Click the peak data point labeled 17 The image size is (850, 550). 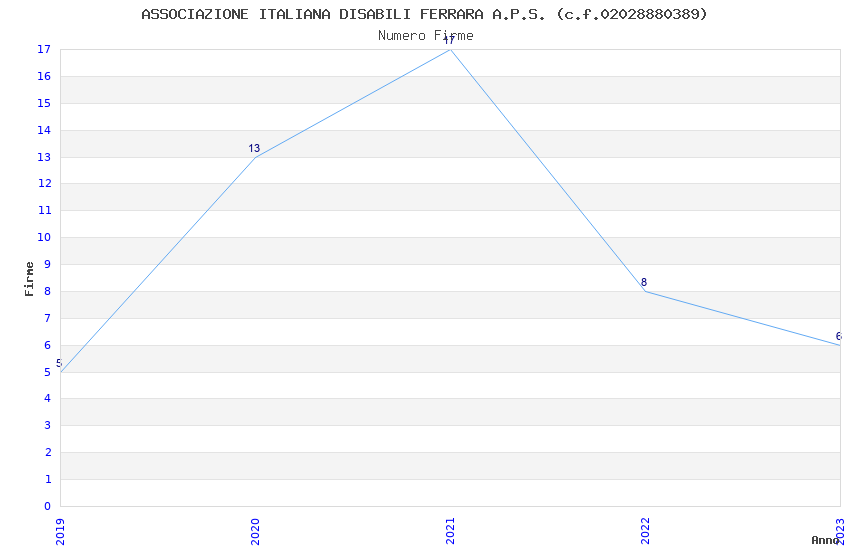tap(450, 49)
